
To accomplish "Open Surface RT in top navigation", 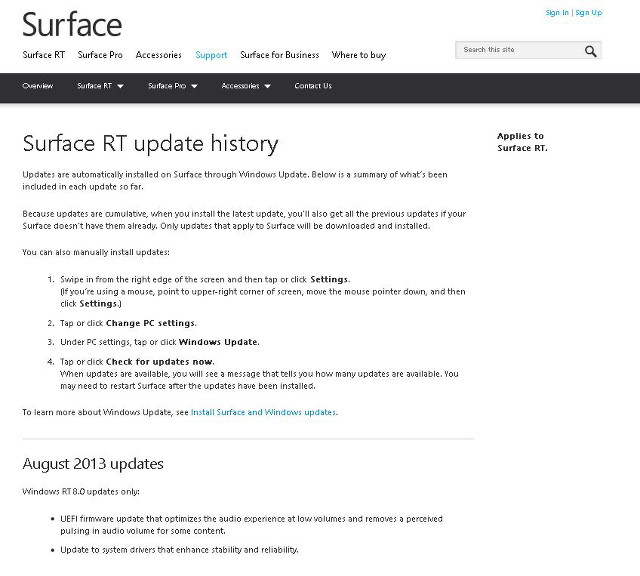I will pos(44,55).
